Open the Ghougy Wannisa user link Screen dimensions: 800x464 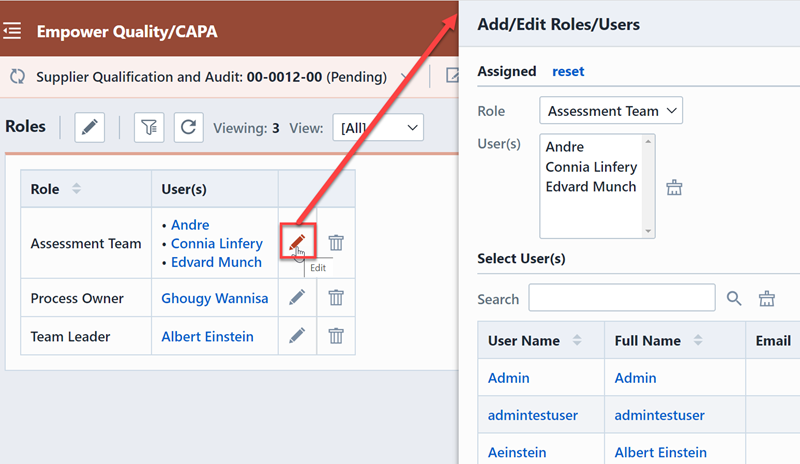click(x=214, y=298)
